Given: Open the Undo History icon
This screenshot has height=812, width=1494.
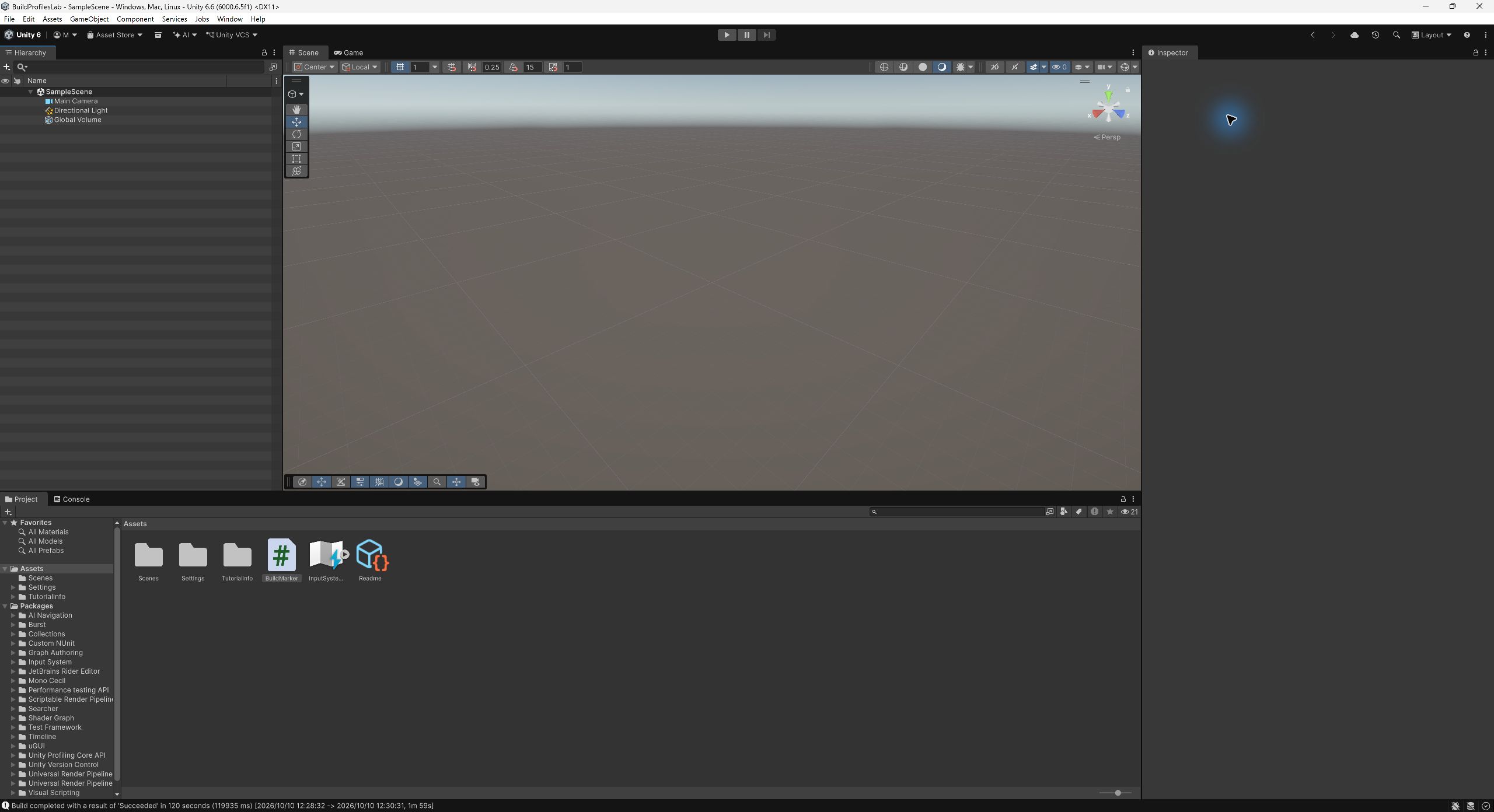Looking at the screenshot, I should tap(1376, 35).
